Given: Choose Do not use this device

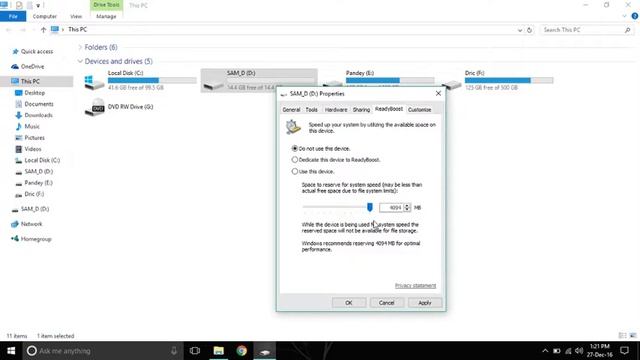Looking at the screenshot, I should 321,149.
